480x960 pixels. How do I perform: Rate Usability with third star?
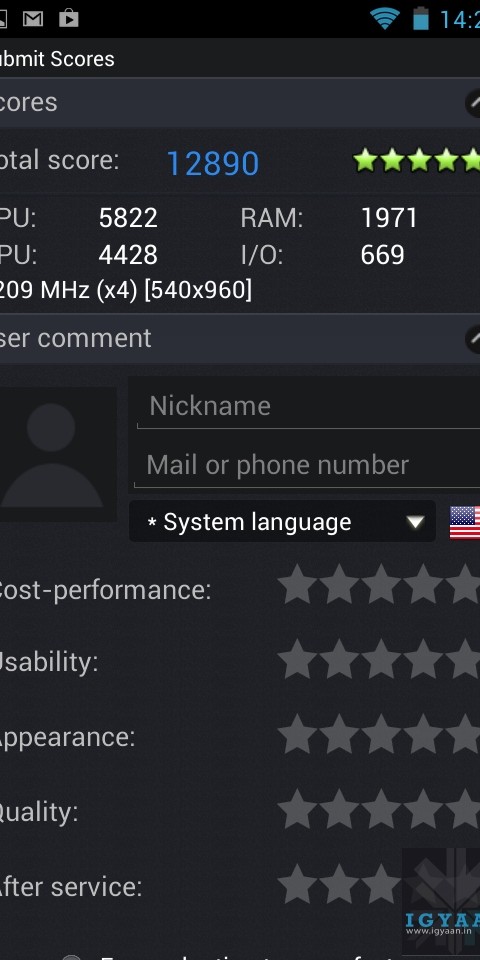click(381, 659)
